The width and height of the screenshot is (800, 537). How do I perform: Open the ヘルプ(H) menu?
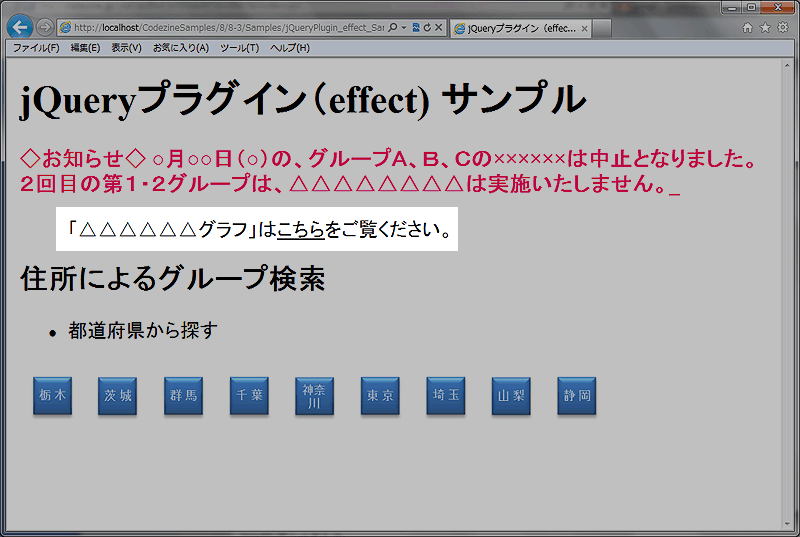(290, 48)
